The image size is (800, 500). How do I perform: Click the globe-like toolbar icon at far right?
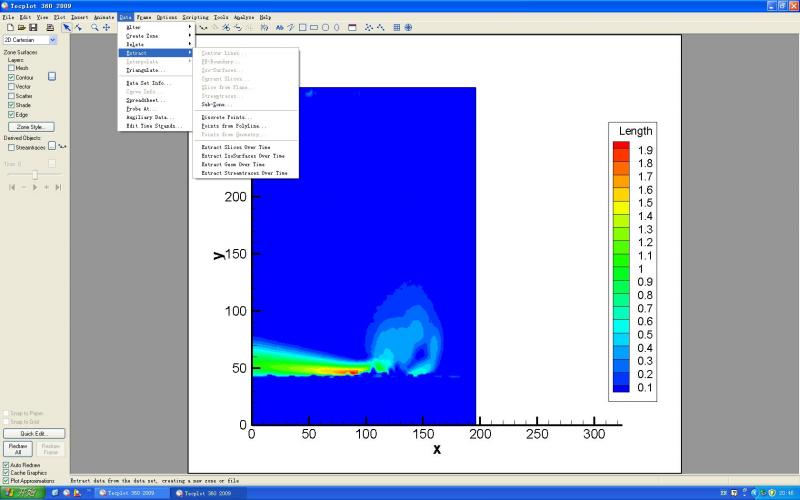[408, 28]
